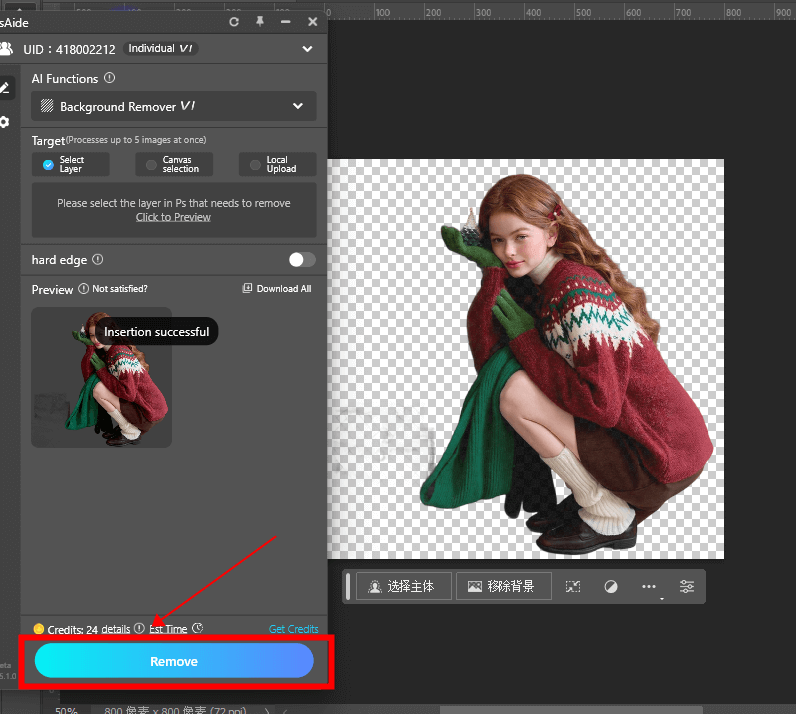Image resolution: width=796 pixels, height=714 pixels.
Task: Expand the UID account dropdown chevron
Action: pos(307,49)
